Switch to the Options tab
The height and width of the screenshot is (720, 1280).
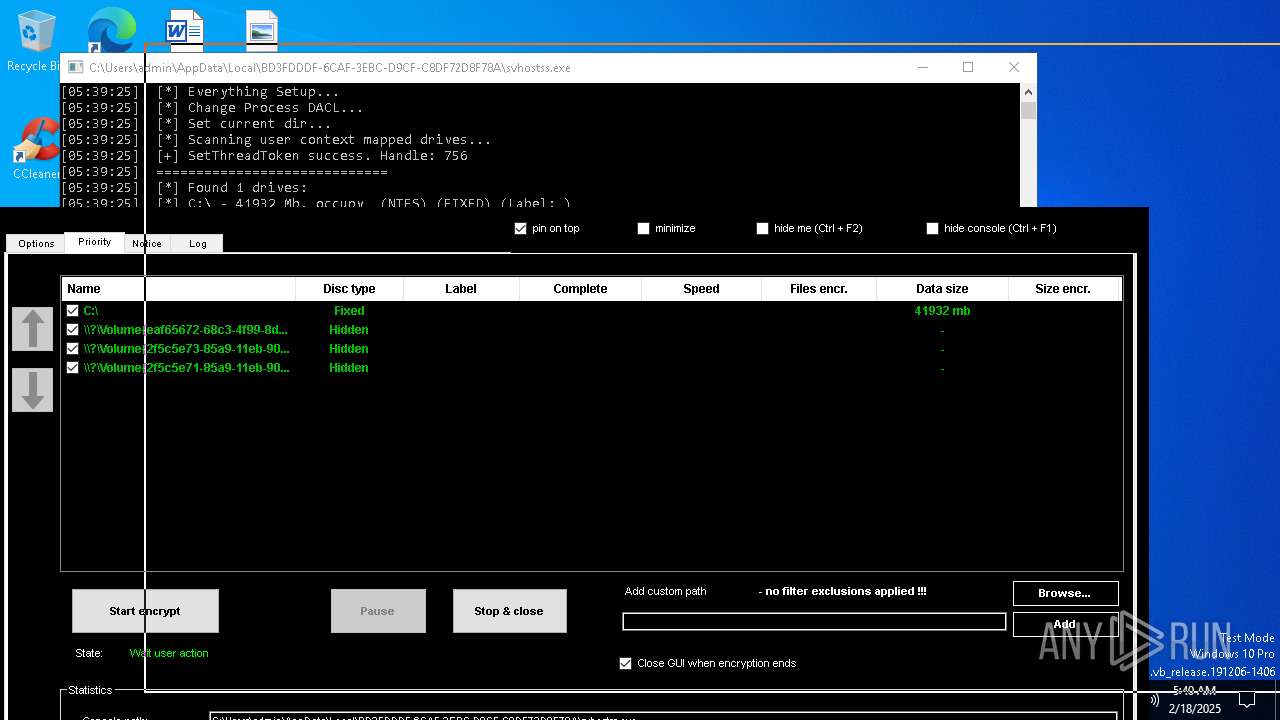36,243
